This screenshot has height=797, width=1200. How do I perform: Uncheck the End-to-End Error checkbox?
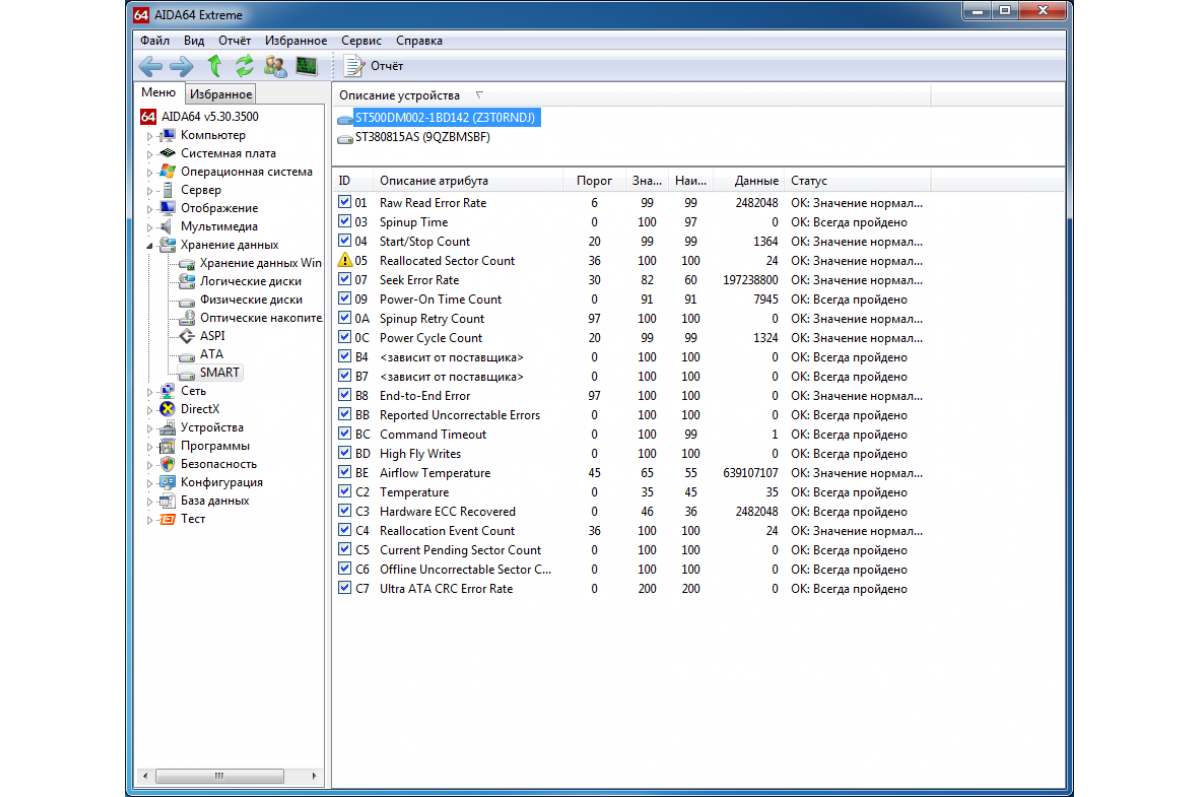pos(345,396)
